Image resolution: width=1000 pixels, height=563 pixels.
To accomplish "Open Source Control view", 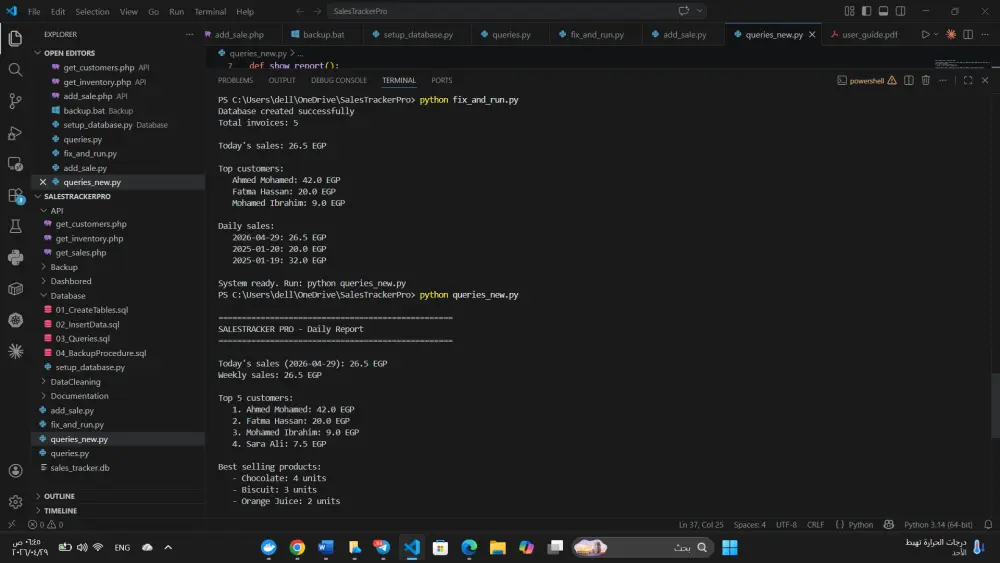I will pos(15,101).
